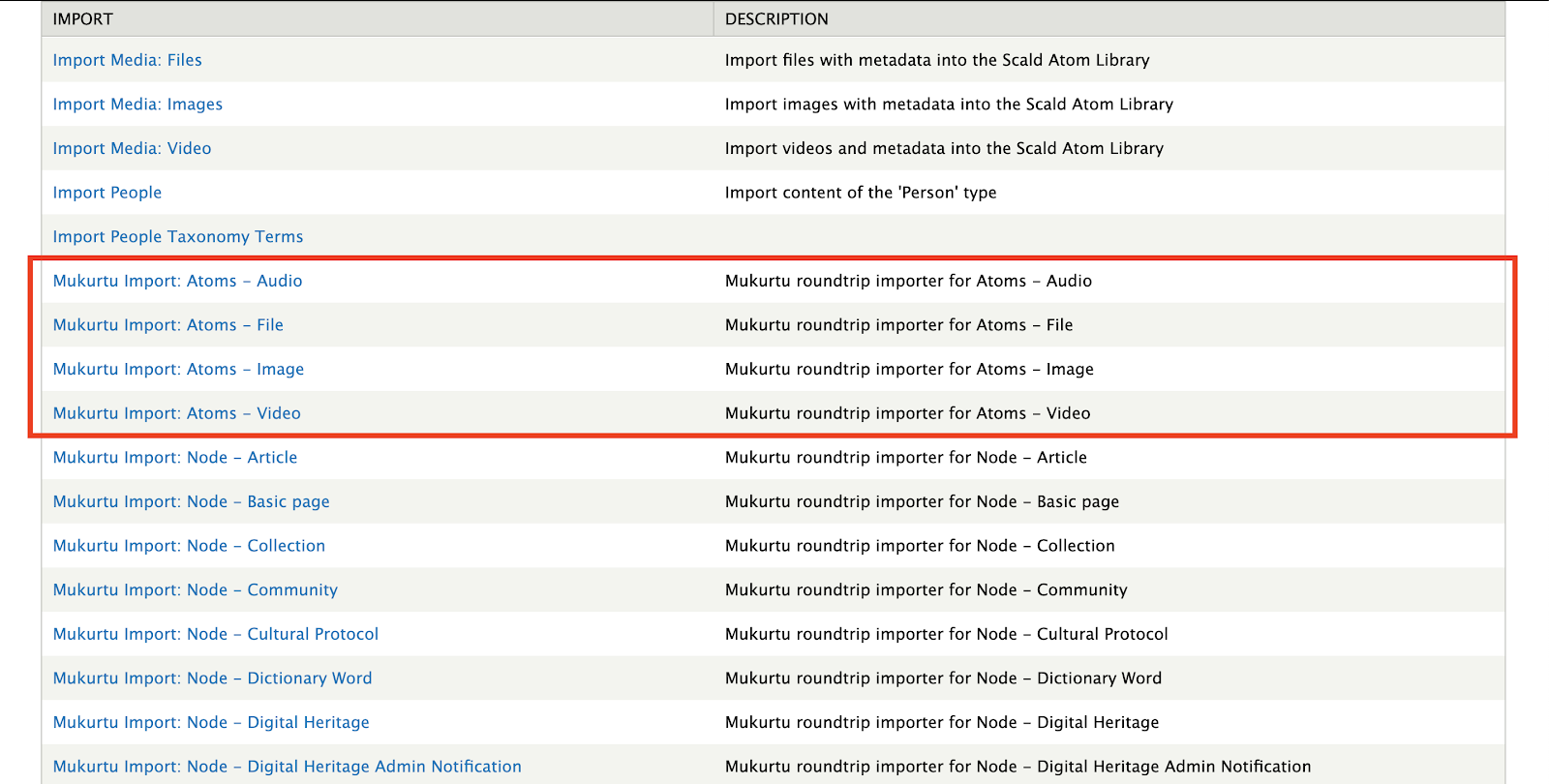Viewport: 1549px width, 784px height.
Task: Click description 'Mukurtu roundtrip importer for Atoms – File'
Action: pos(898,325)
